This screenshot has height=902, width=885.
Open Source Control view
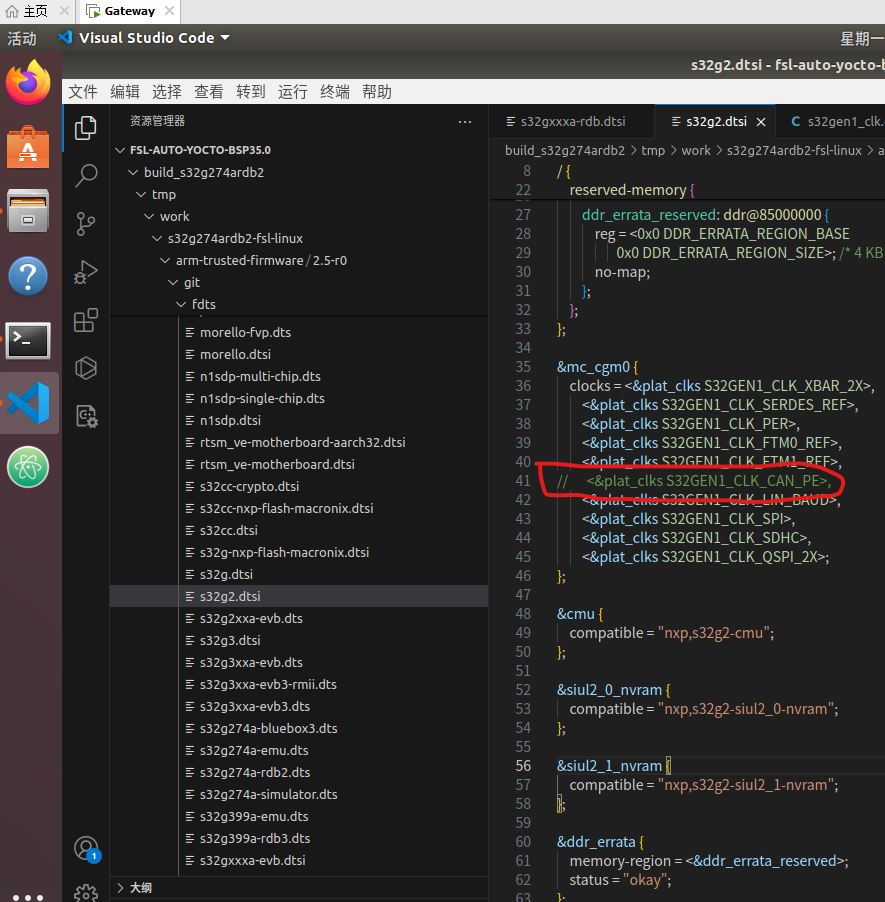(86, 223)
